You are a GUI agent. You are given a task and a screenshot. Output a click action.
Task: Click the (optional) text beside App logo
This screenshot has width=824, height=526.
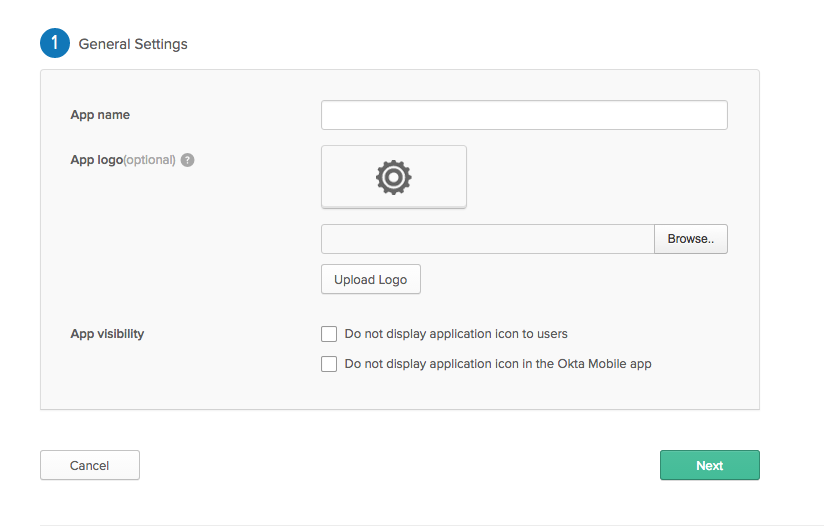coord(149,160)
